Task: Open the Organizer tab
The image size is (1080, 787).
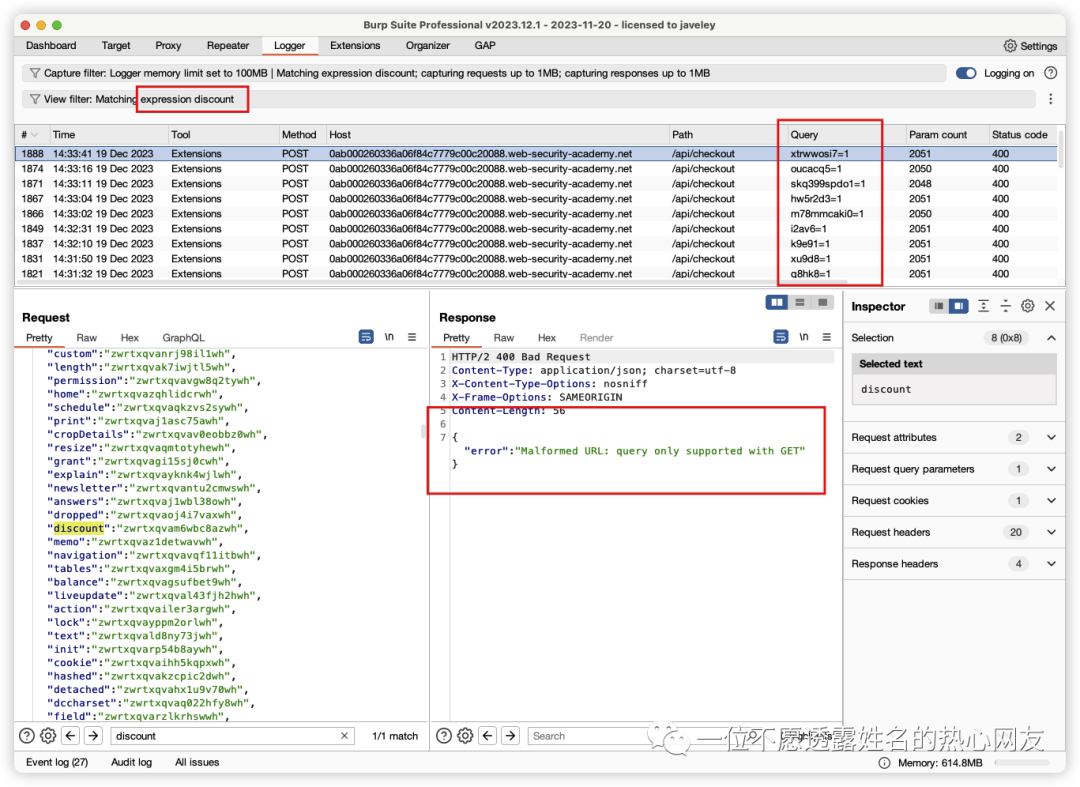Action: pos(428,45)
